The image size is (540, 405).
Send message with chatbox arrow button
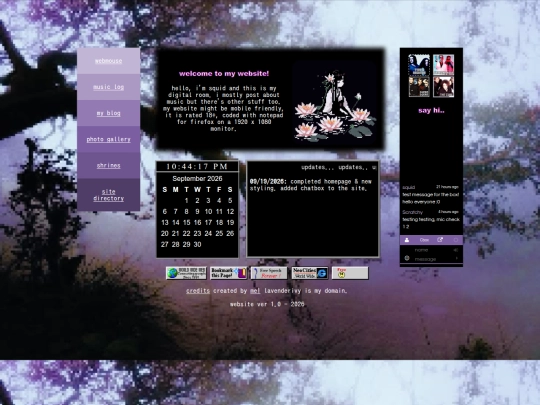pyautogui.click(x=457, y=258)
